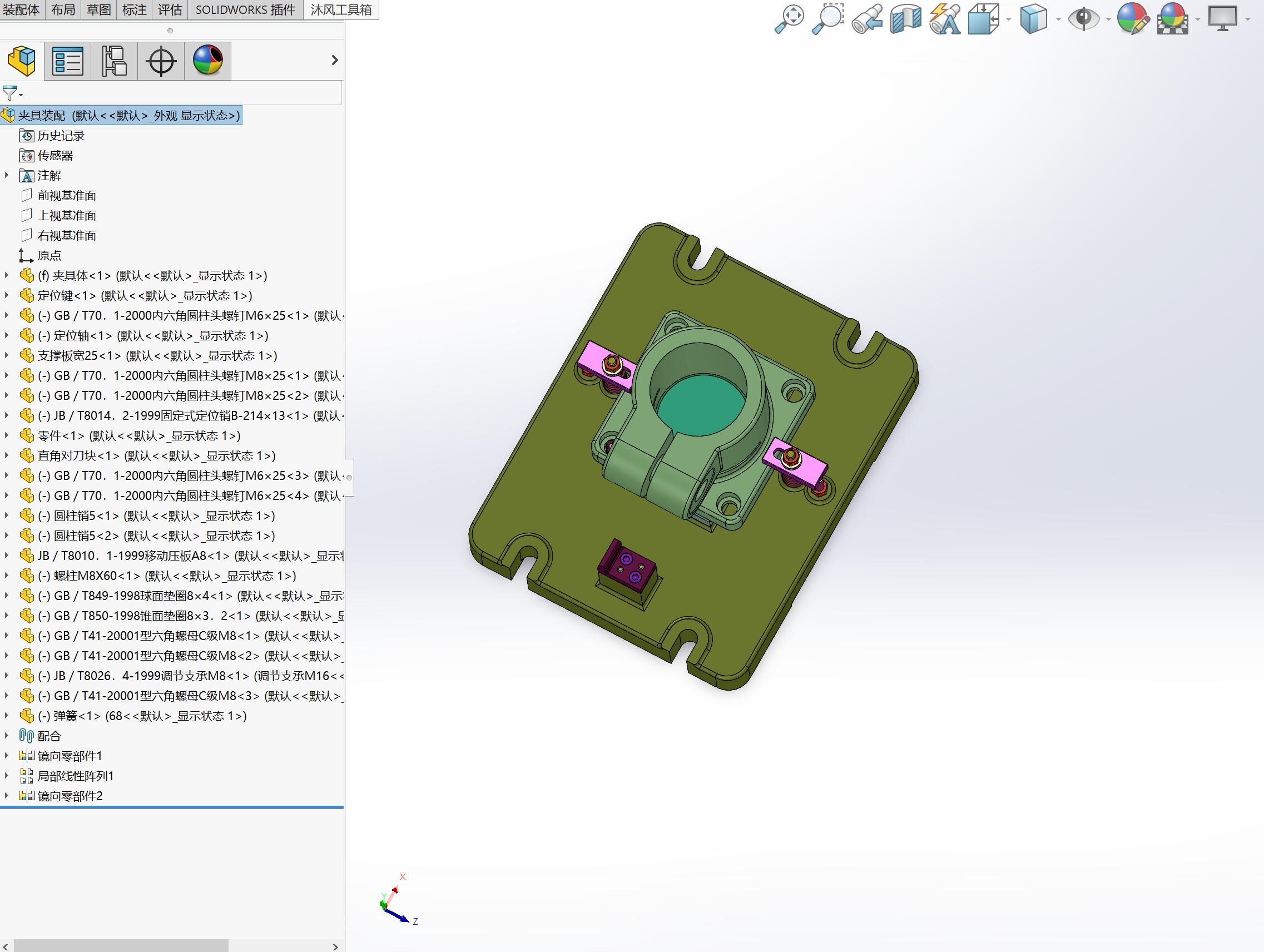Click the Zoom to Fit icon
The height and width of the screenshot is (952, 1264).
[789, 19]
